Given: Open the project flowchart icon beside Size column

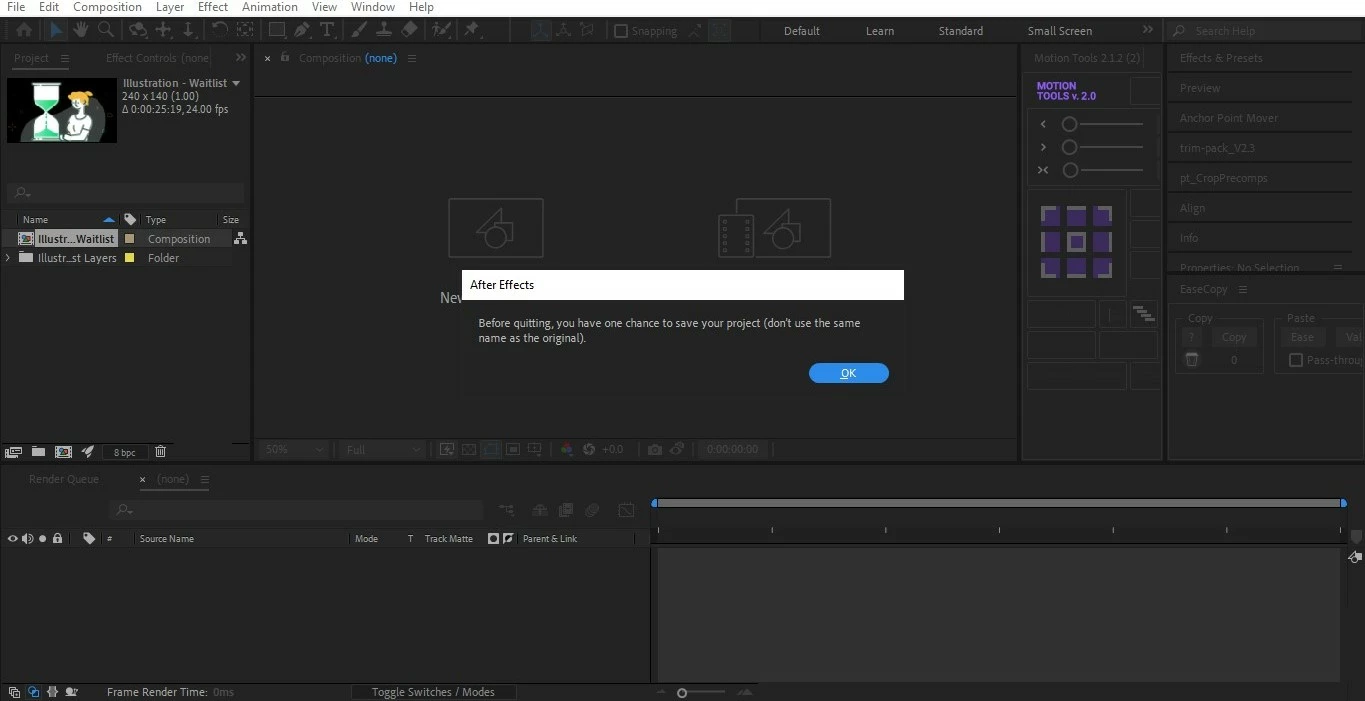Looking at the screenshot, I should click(x=240, y=238).
